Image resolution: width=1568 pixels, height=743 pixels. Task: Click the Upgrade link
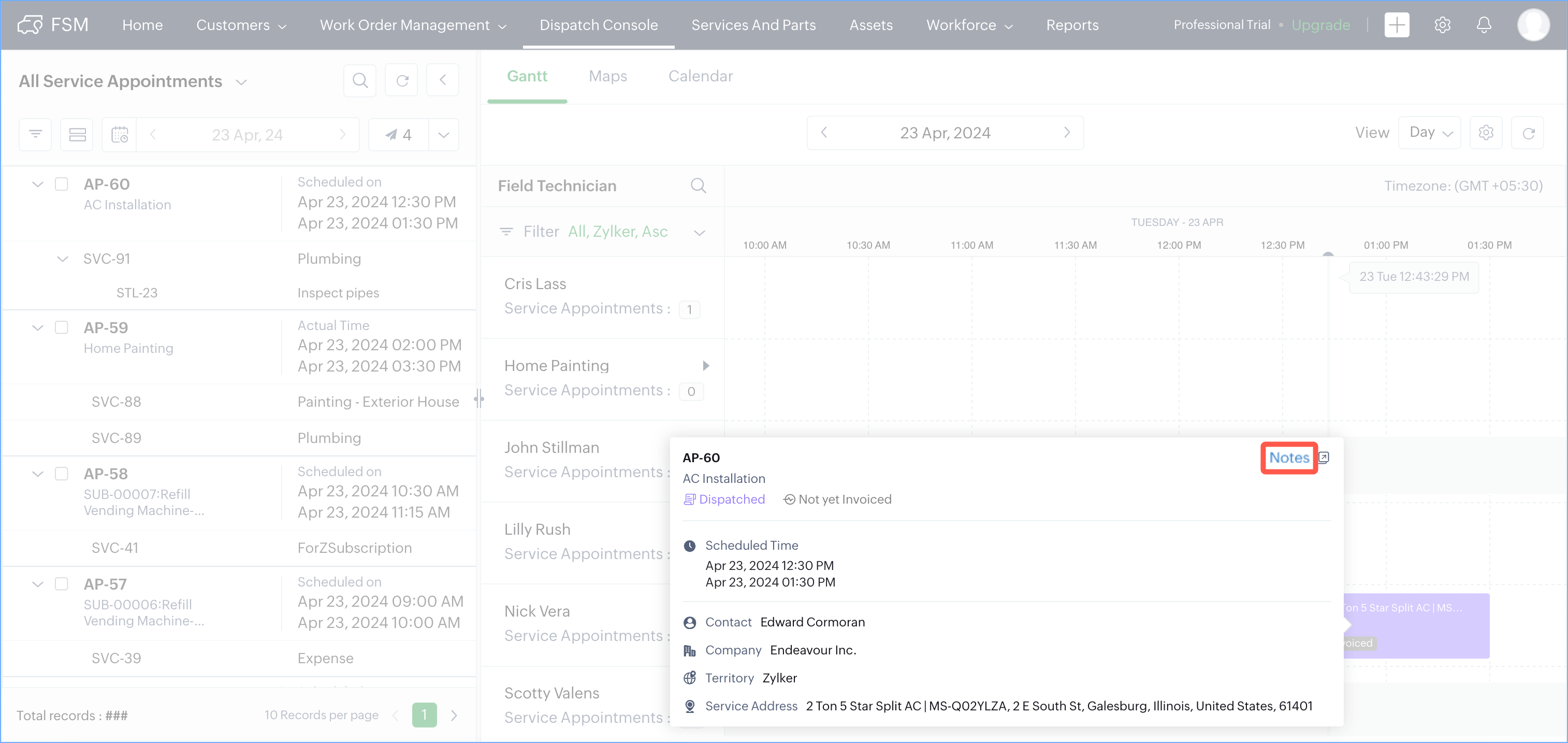point(1320,25)
